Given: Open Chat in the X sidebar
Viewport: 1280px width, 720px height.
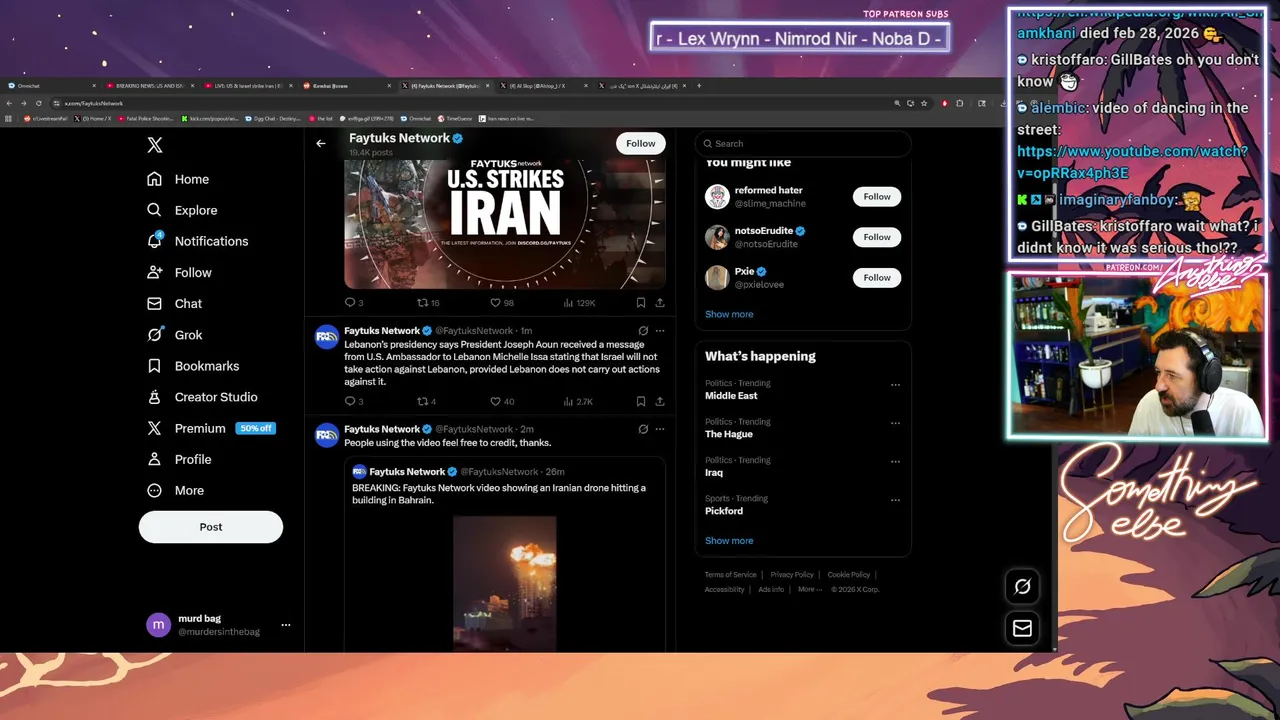Looking at the screenshot, I should pyautogui.click(x=175, y=303).
